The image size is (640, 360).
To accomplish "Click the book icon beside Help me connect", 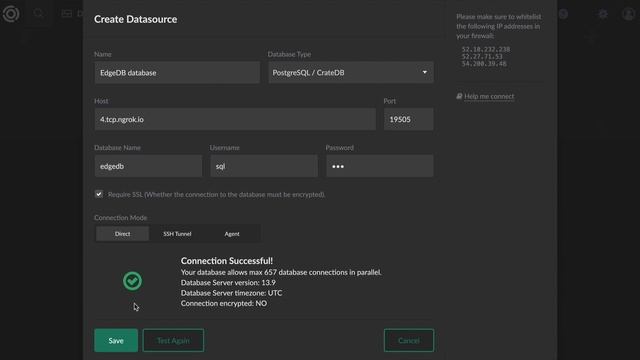I will coord(459,96).
